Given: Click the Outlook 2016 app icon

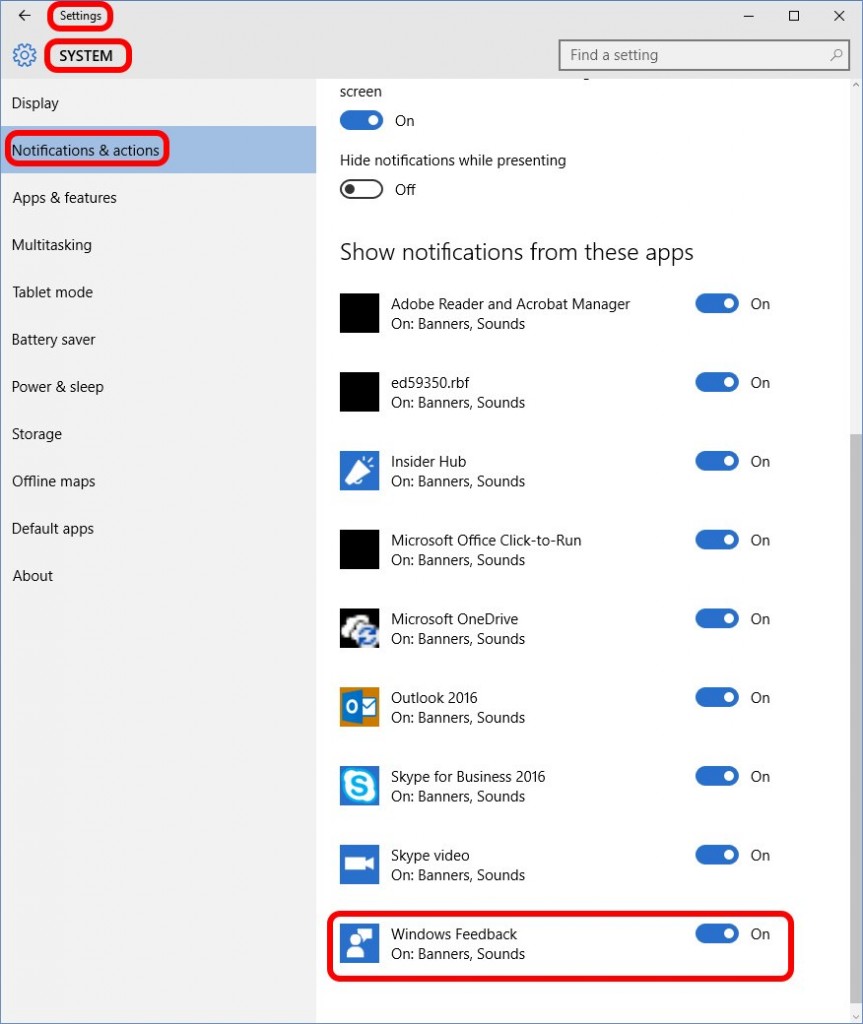Looking at the screenshot, I should click(359, 706).
